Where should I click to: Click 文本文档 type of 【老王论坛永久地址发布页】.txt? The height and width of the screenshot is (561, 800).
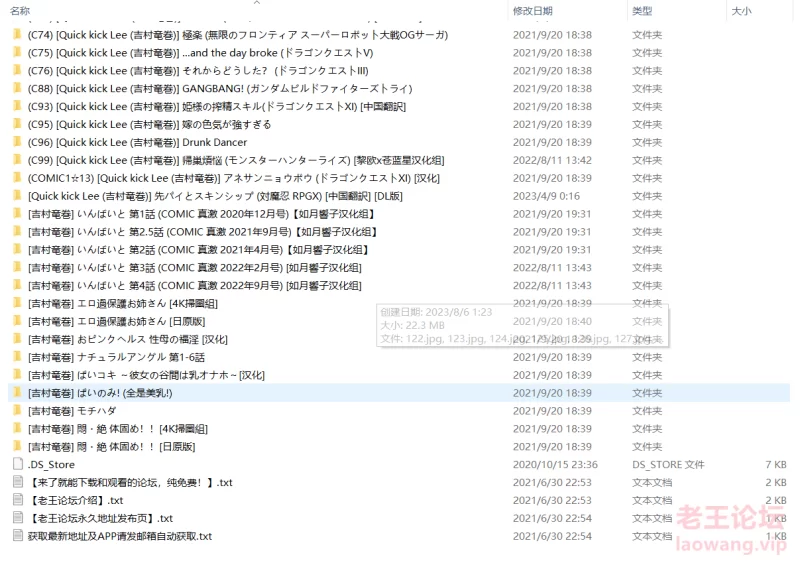pos(652,518)
